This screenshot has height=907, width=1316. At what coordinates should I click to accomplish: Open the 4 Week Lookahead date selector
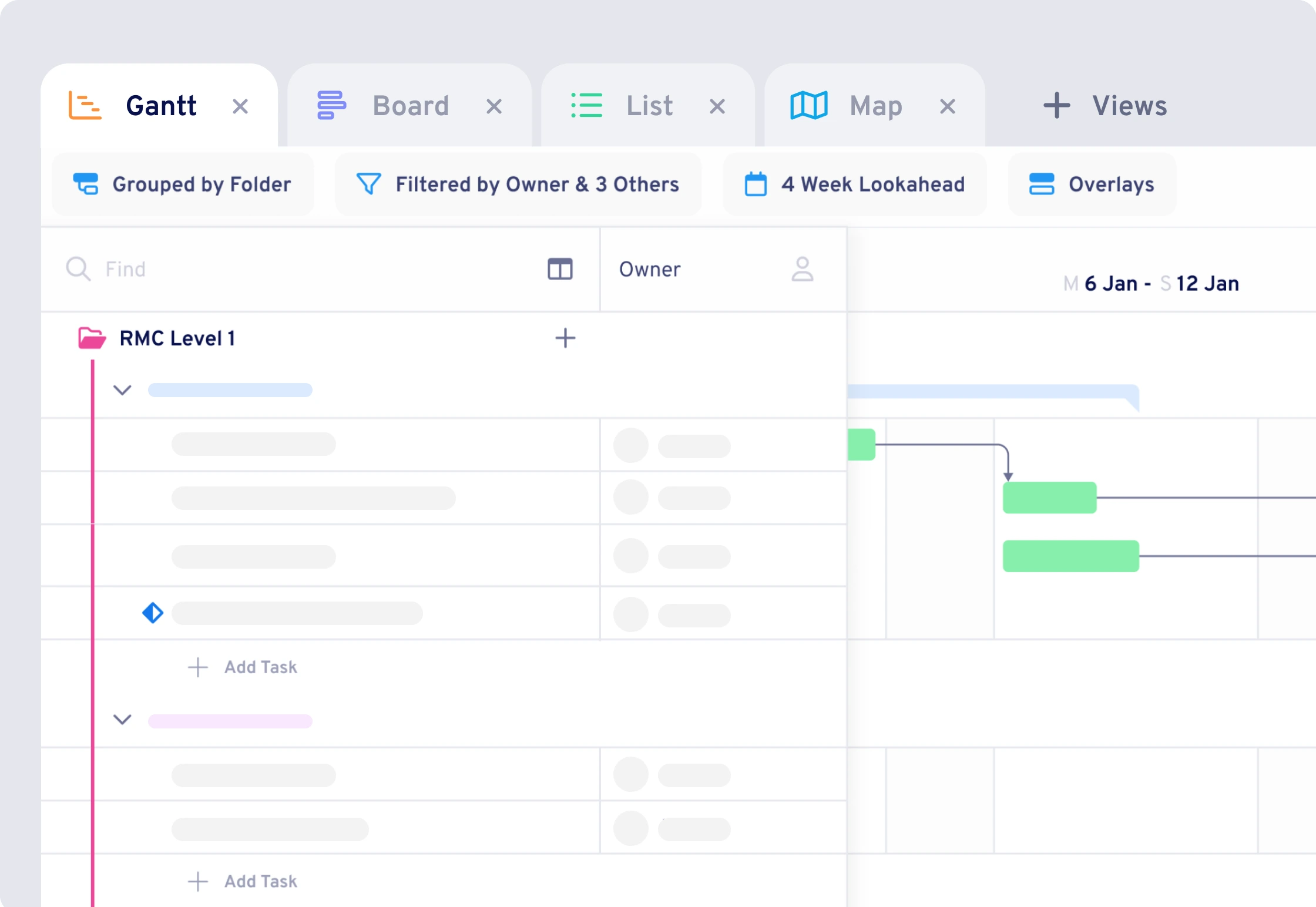855,184
